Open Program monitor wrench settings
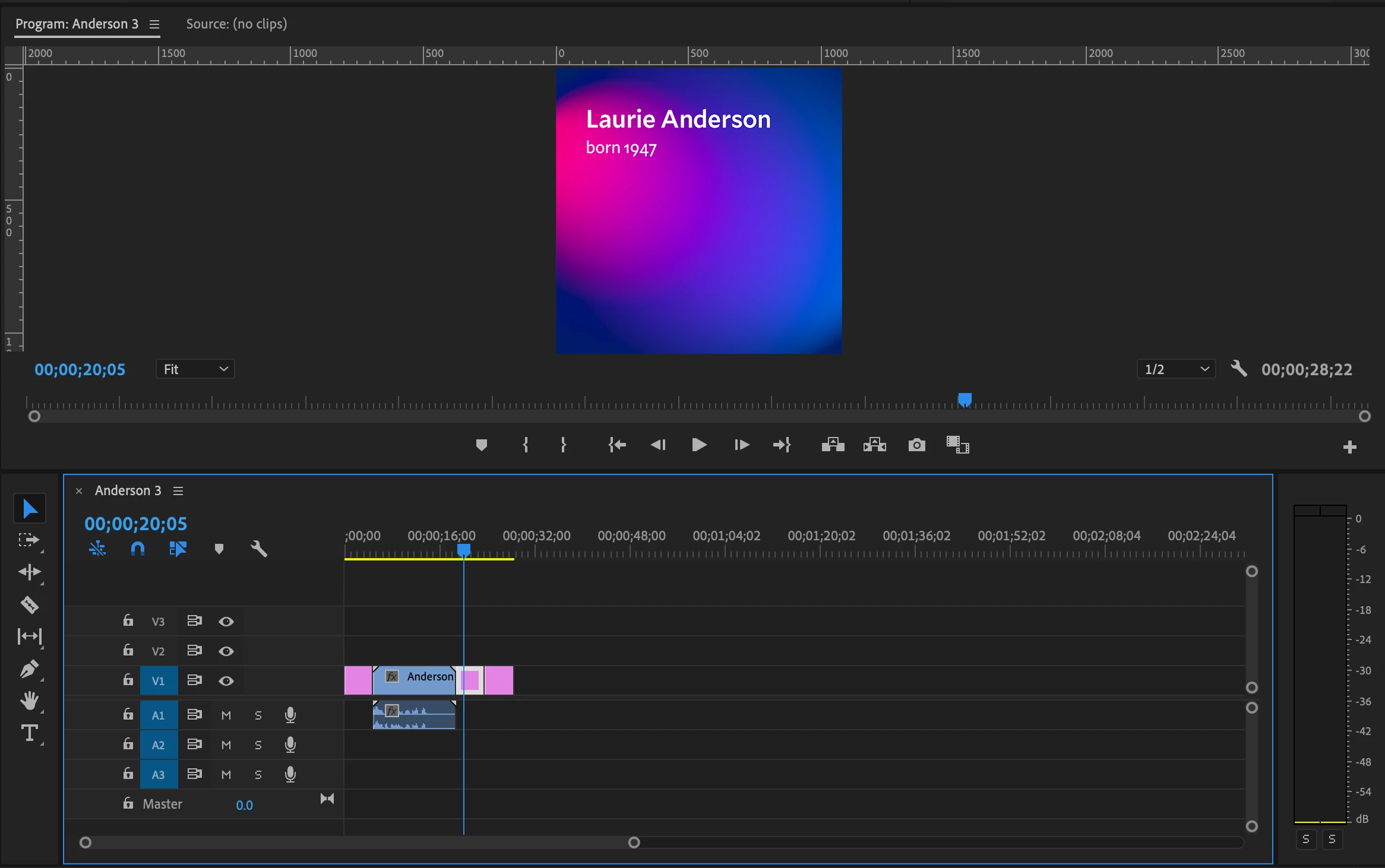The height and width of the screenshot is (868, 1385). pos(1238,369)
